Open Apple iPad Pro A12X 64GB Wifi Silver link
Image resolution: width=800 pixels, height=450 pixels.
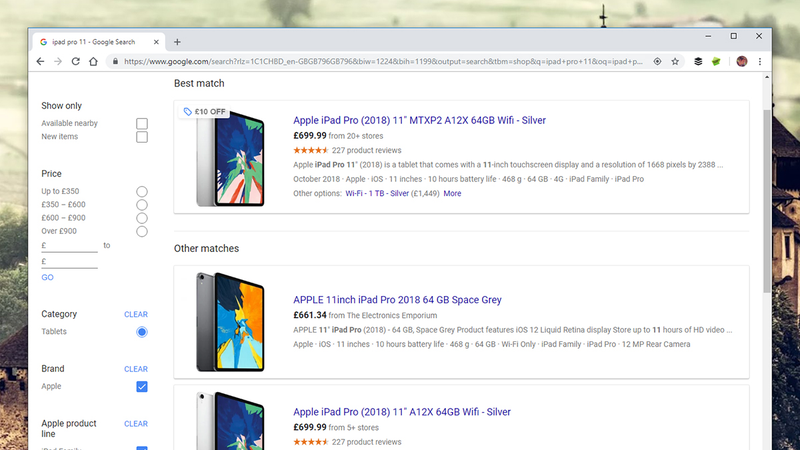click(x=402, y=412)
